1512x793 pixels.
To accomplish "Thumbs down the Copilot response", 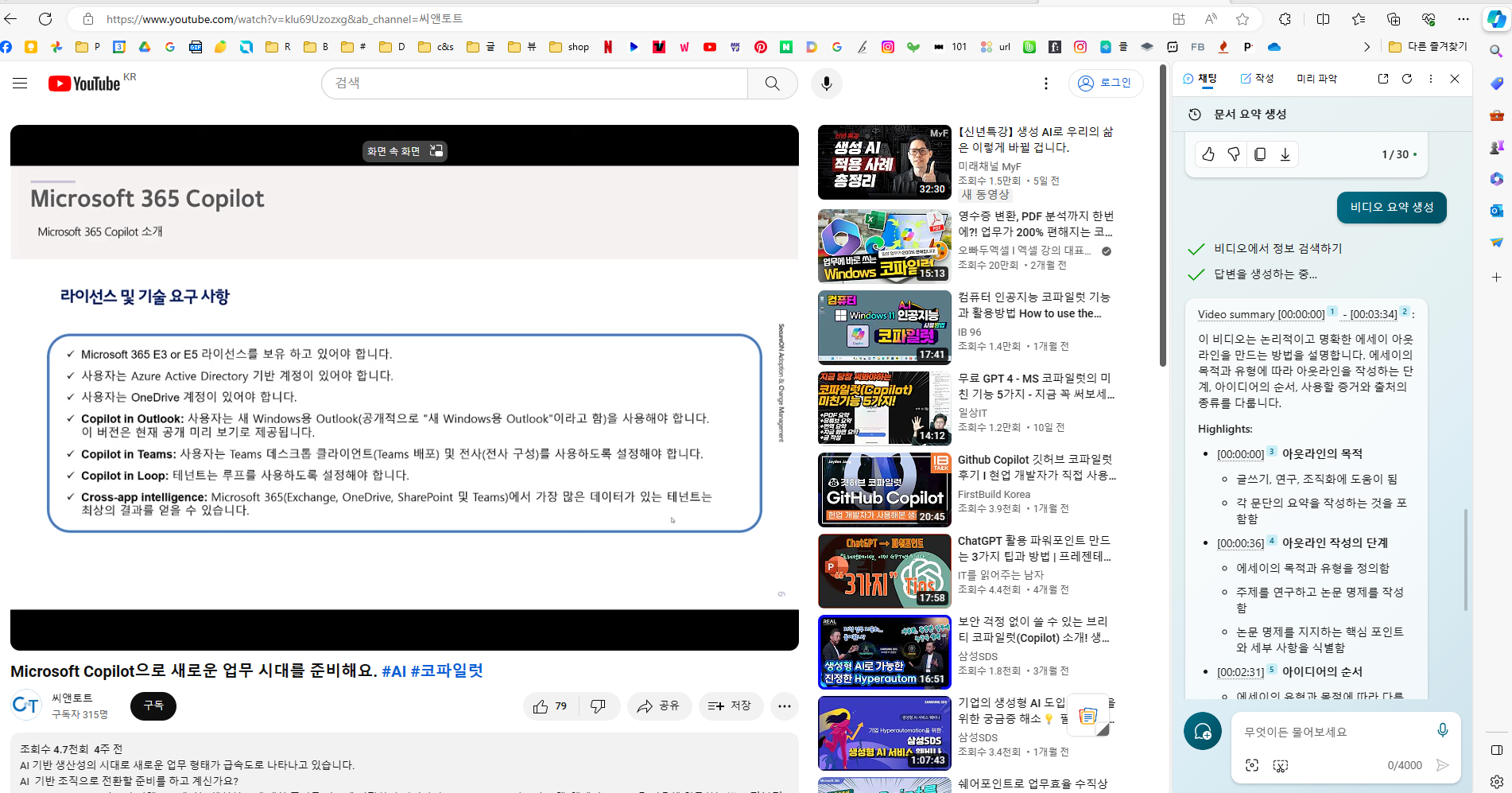I will click(1234, 154).
